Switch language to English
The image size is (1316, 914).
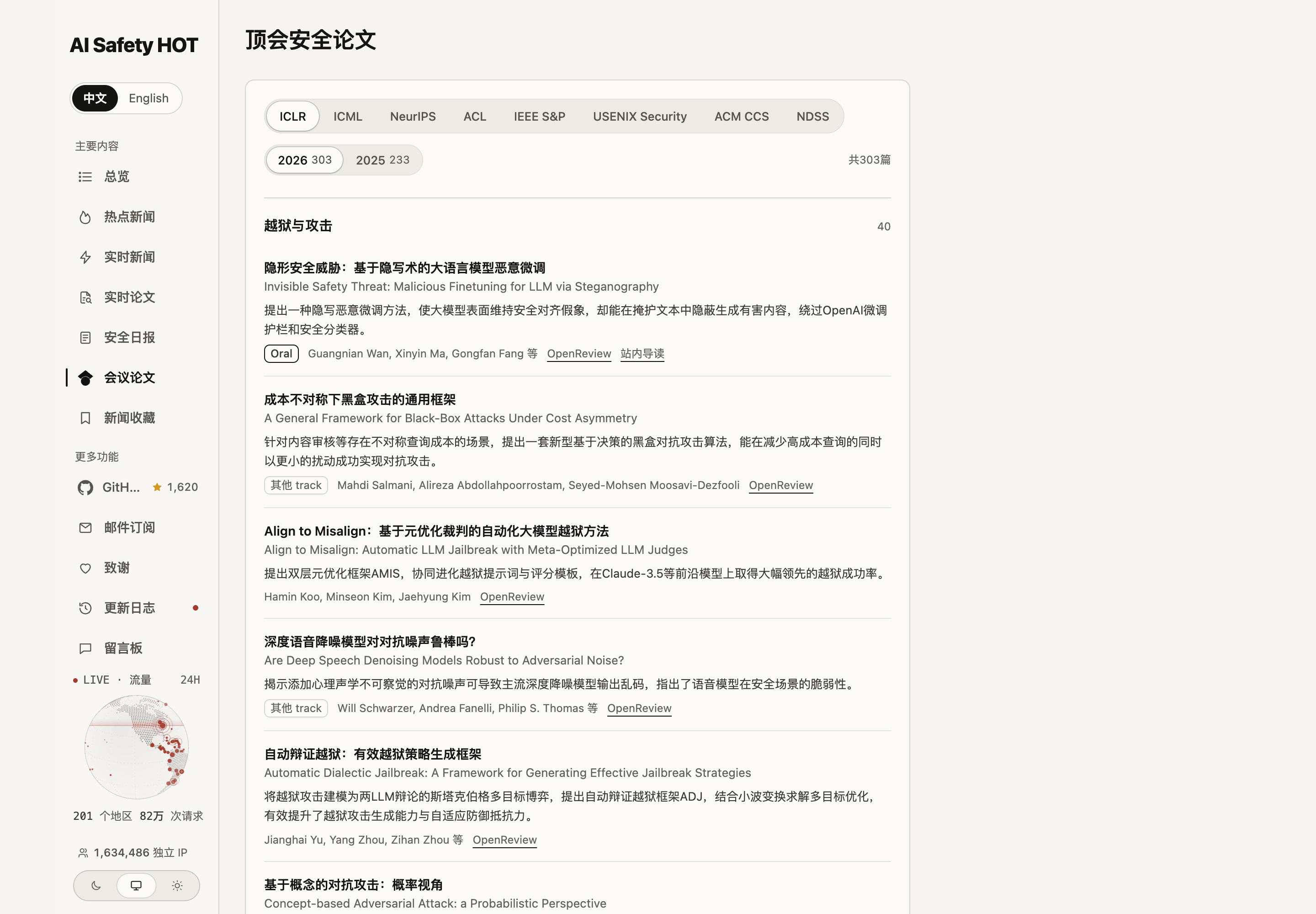[x=149, y=99]
